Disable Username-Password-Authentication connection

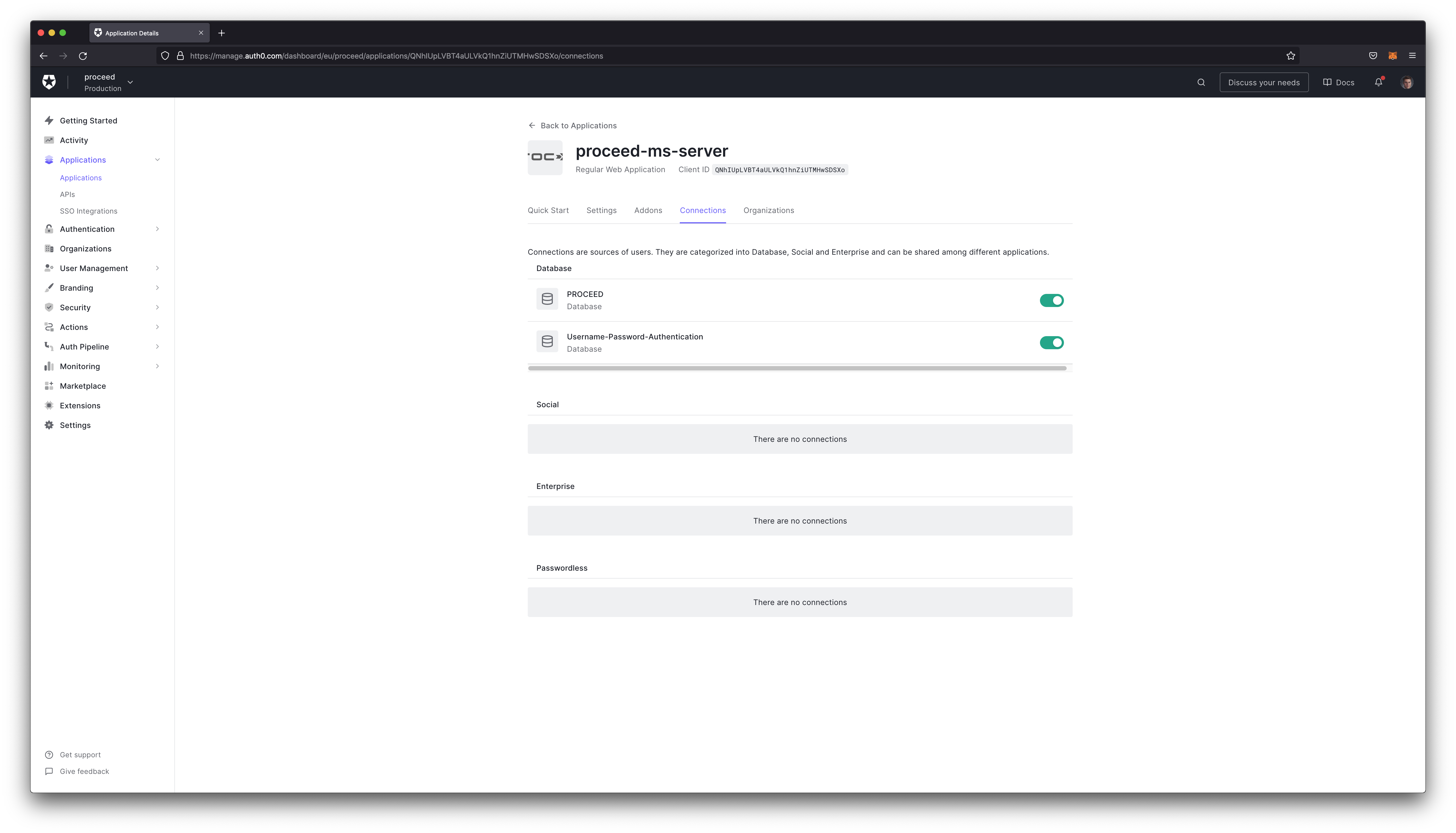1052,342
